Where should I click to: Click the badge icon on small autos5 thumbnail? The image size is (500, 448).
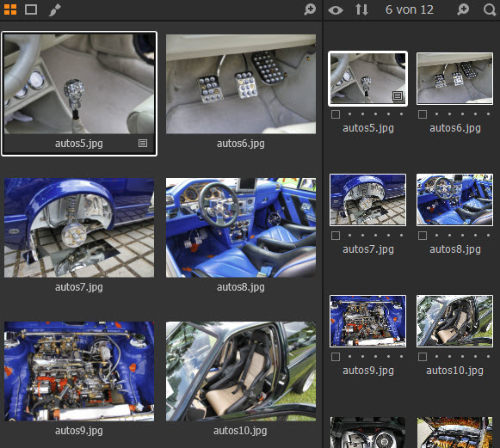[397, 96]
